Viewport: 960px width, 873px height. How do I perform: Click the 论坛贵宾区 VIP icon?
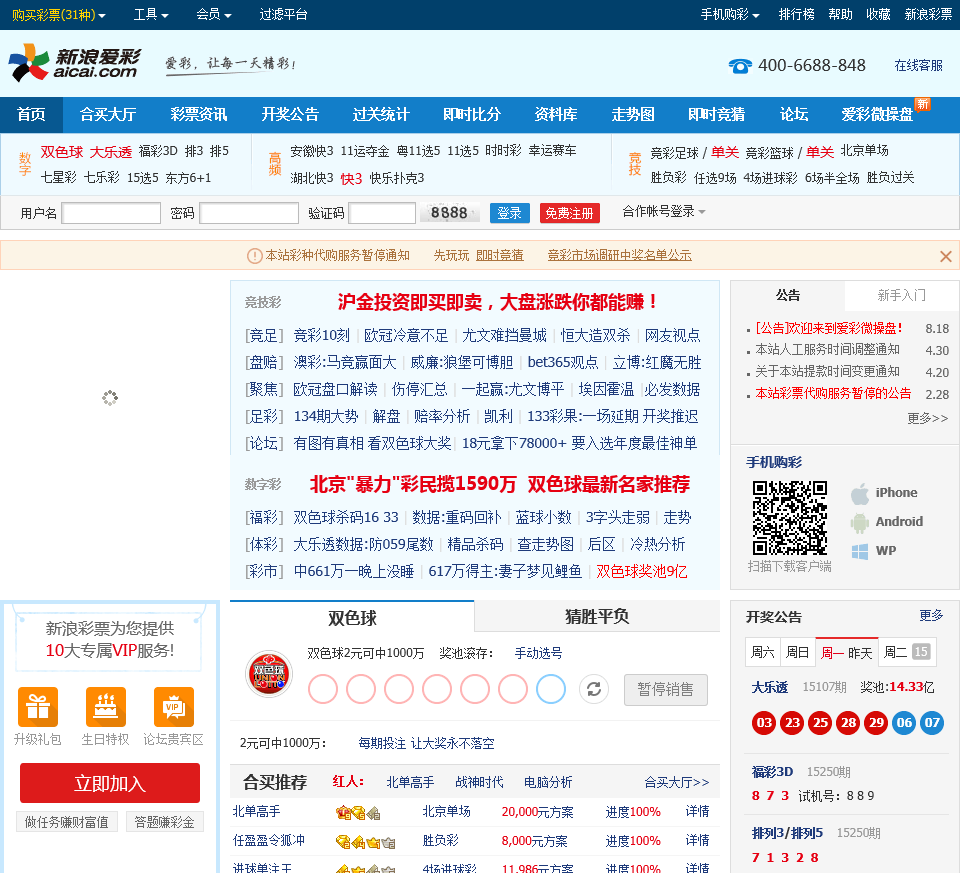pyautogui.click(x=173, y=707)
